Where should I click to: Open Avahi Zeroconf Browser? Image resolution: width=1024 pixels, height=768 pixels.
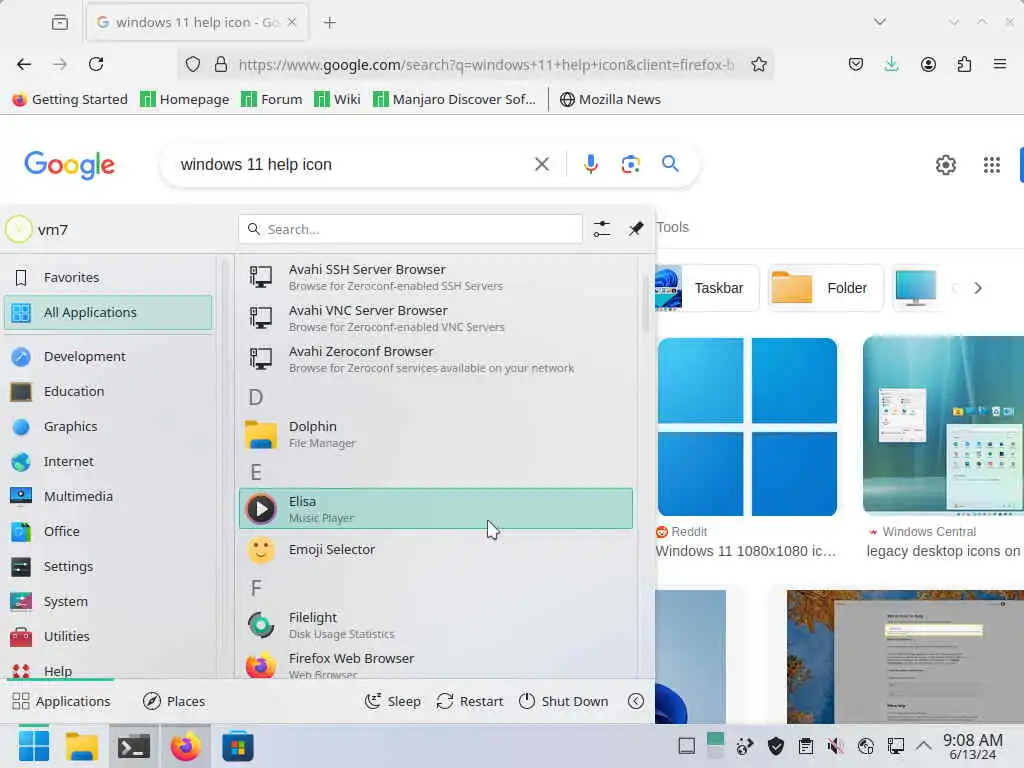pyautogui.click(x=436, y=359)
